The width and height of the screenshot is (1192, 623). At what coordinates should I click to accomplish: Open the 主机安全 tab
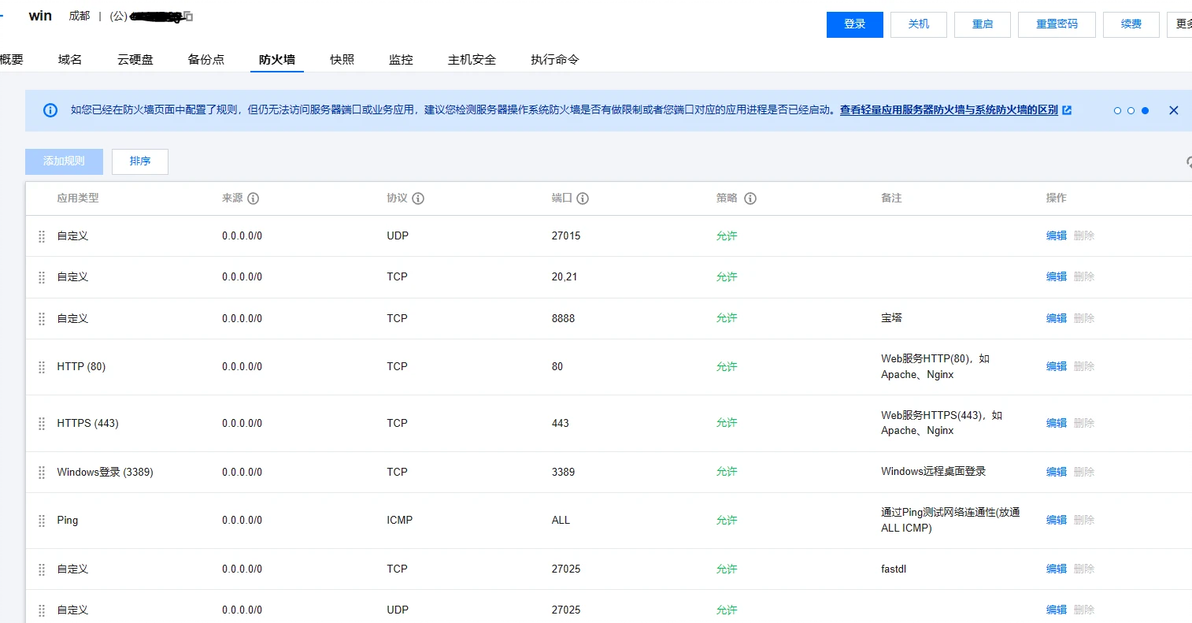click(x=472, y=59)
